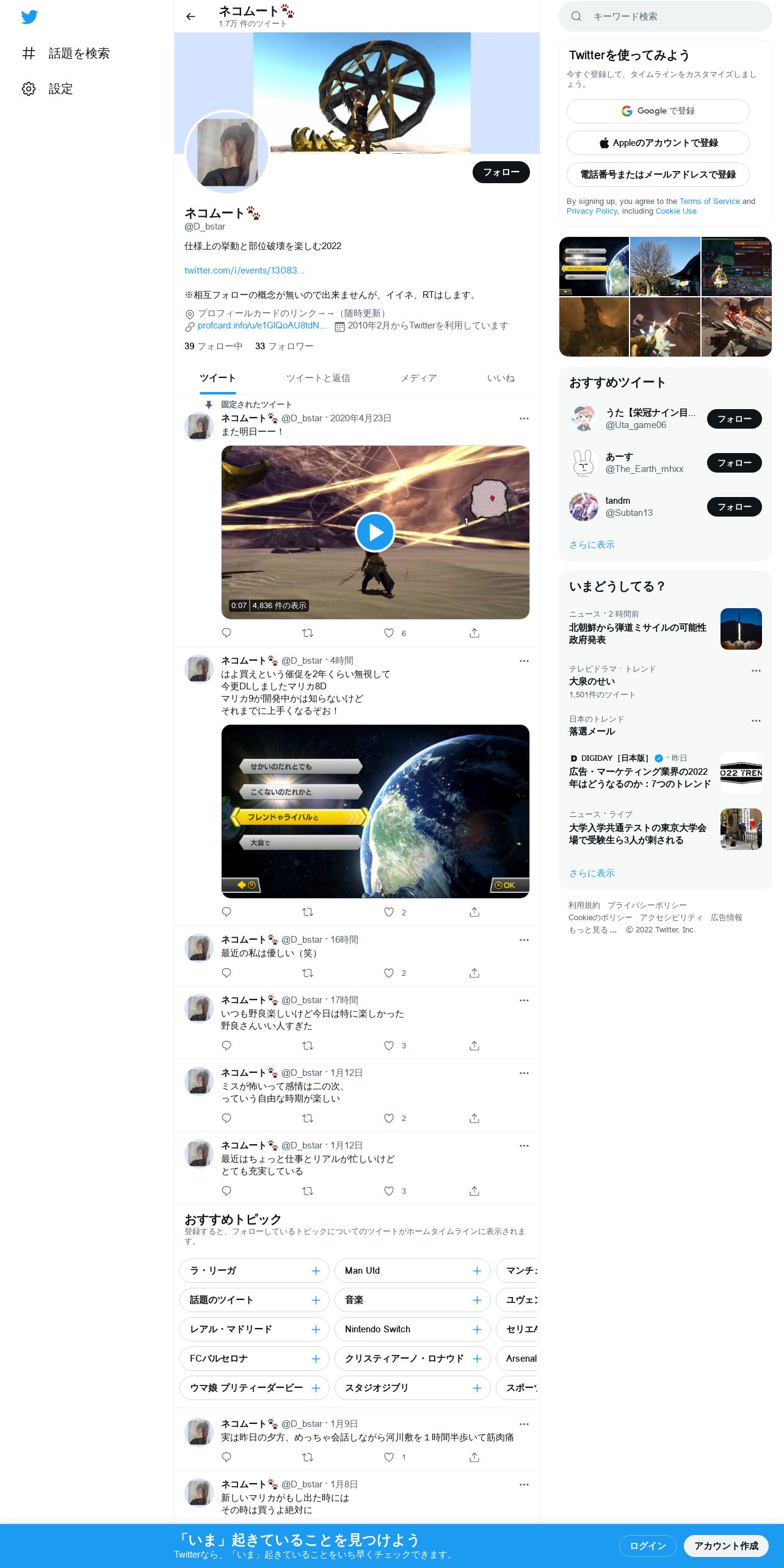Open more options on 最近の私は優しい tweet
784x1568 pixels.
point(524,940)
